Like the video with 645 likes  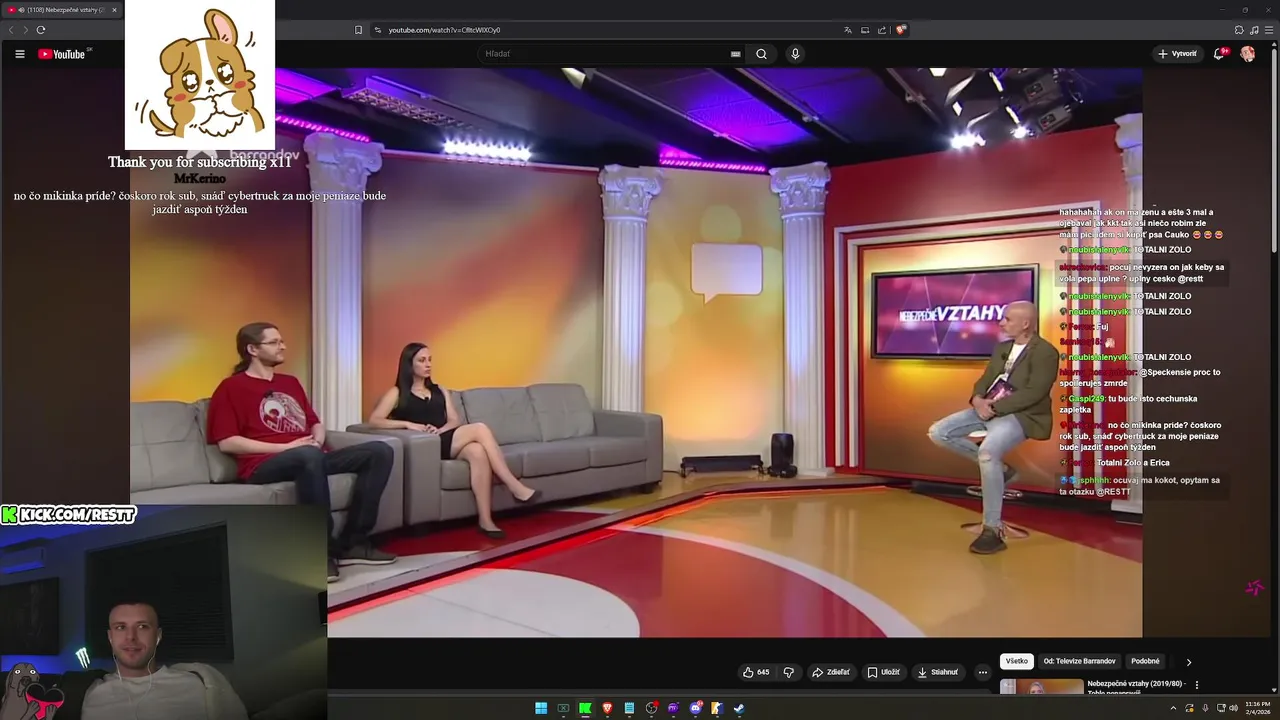click(756, 672)
